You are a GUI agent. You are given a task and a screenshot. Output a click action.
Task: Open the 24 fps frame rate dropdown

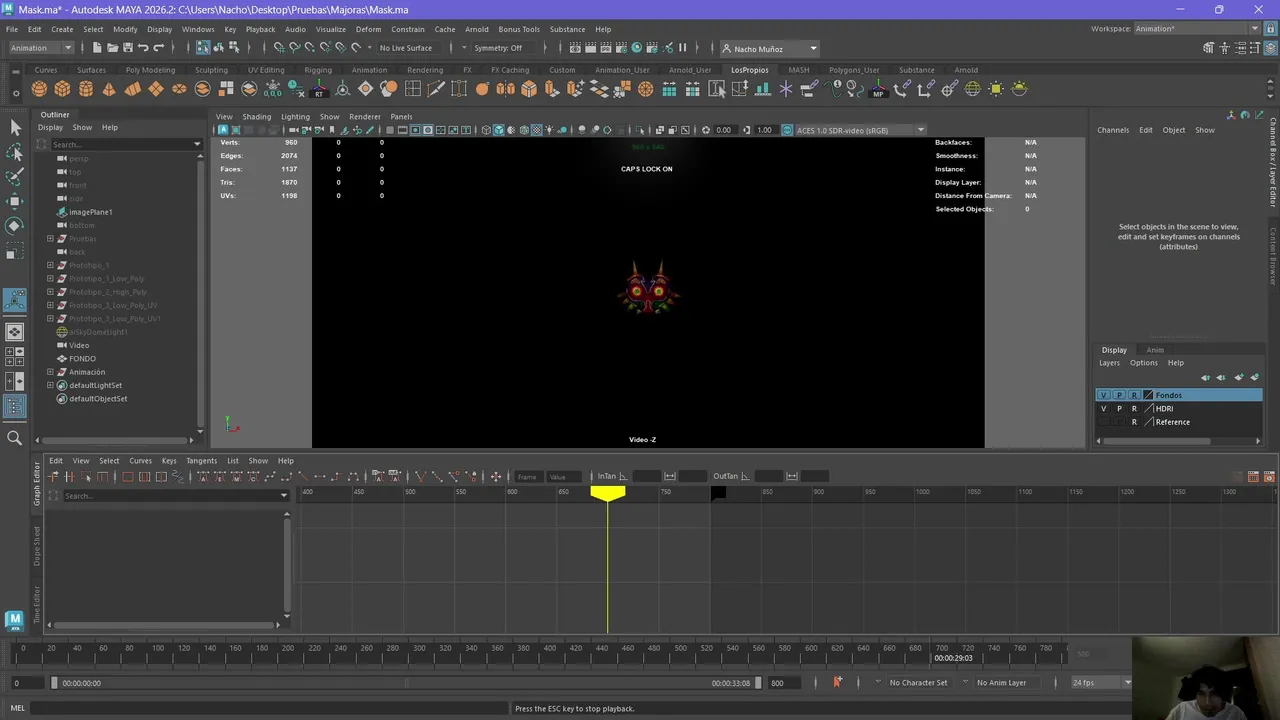[1101, 683]
